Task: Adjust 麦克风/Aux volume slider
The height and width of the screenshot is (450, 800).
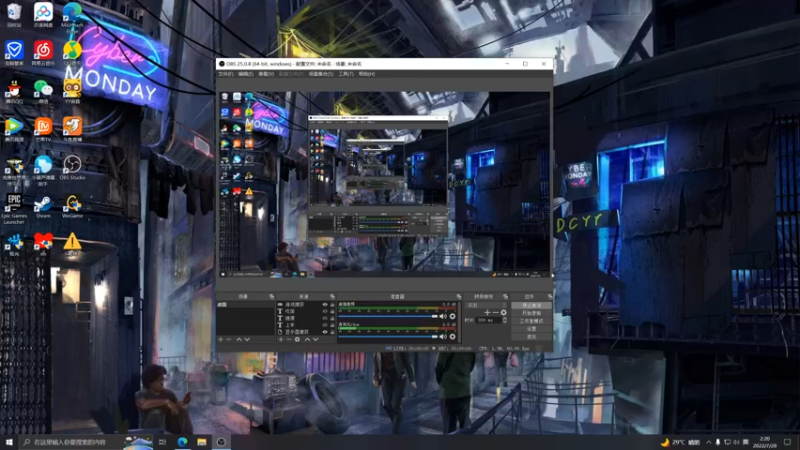Action: pyautogui.click(x=388, y=336)
